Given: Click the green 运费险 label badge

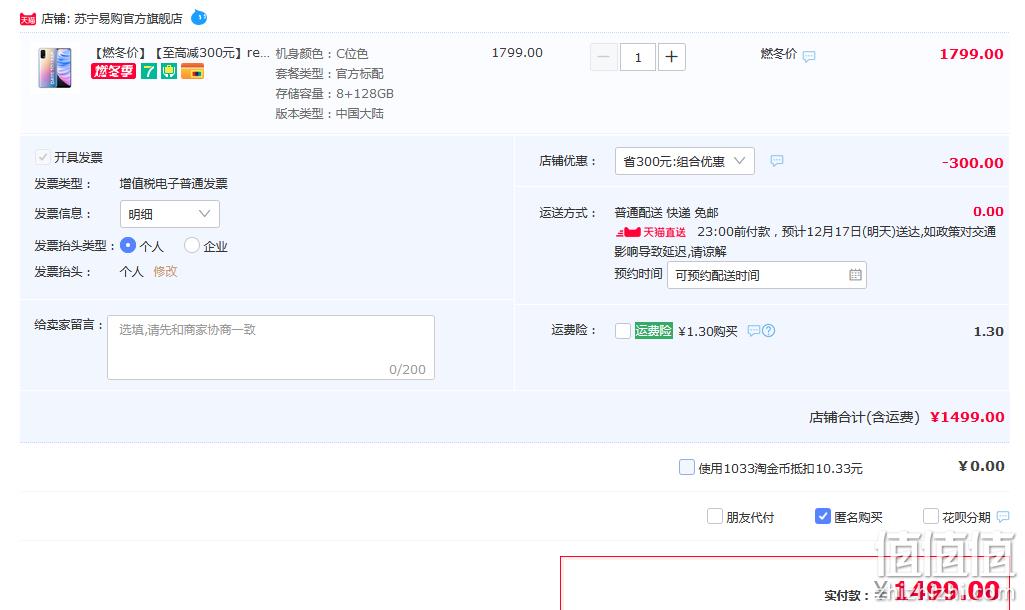Looking at the screenshot, I should pos(653,331).
